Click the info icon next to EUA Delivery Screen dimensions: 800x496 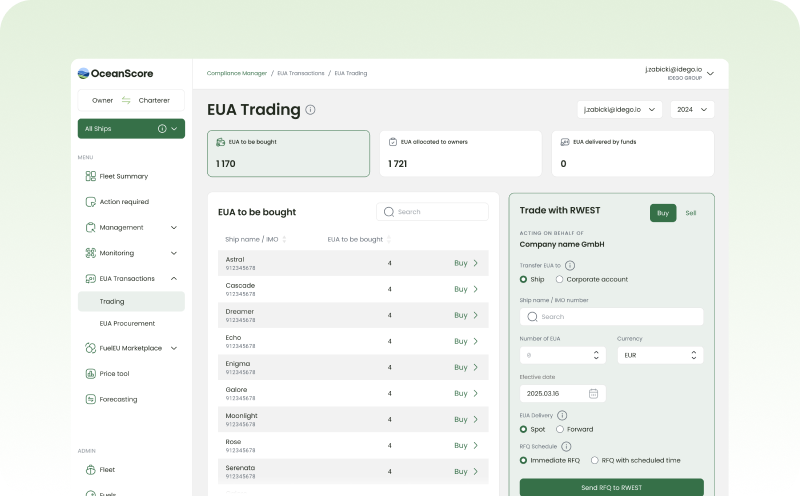(562, 414)
